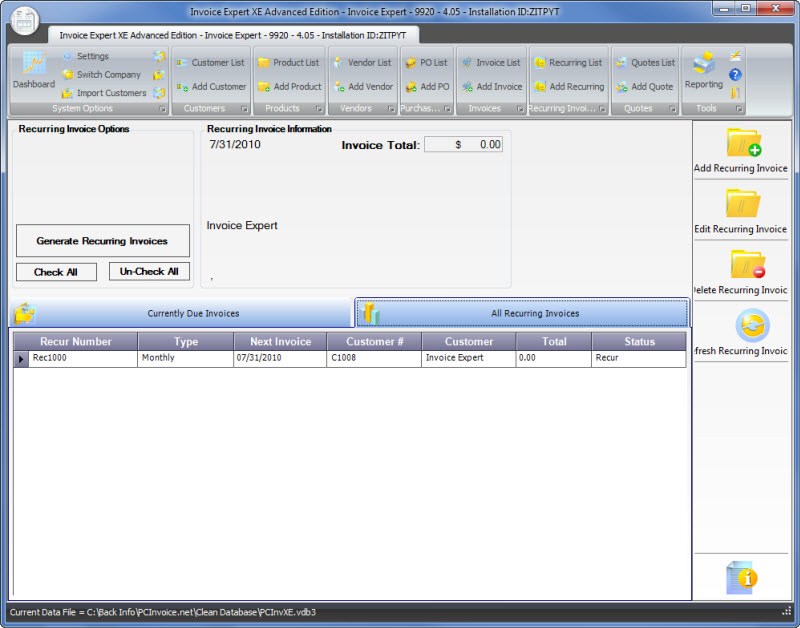800x628 pixels.
Task: Click the C1008 customer number cell
Action: click(374, 359)
